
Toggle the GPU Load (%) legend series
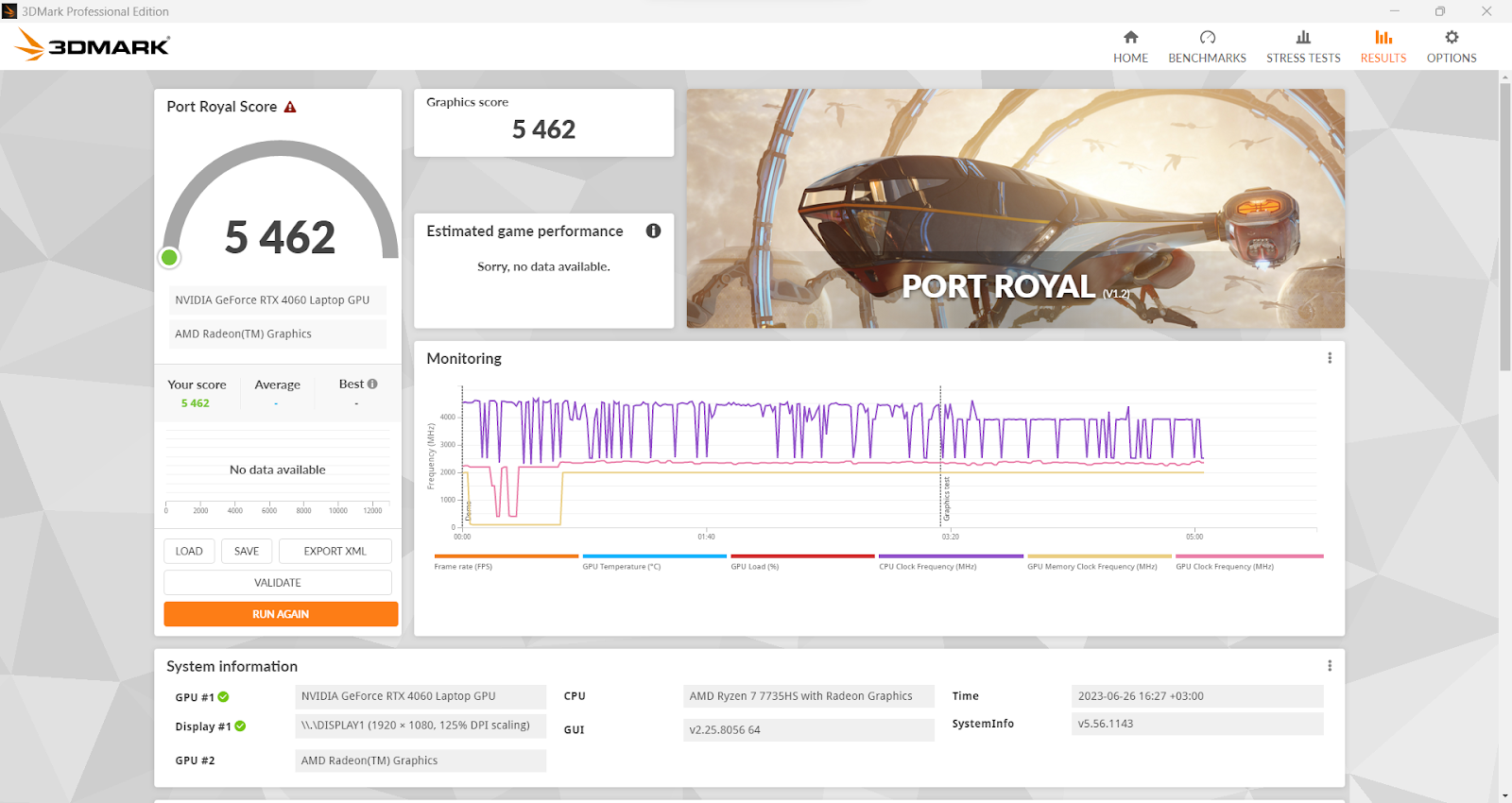click(754, 567)
